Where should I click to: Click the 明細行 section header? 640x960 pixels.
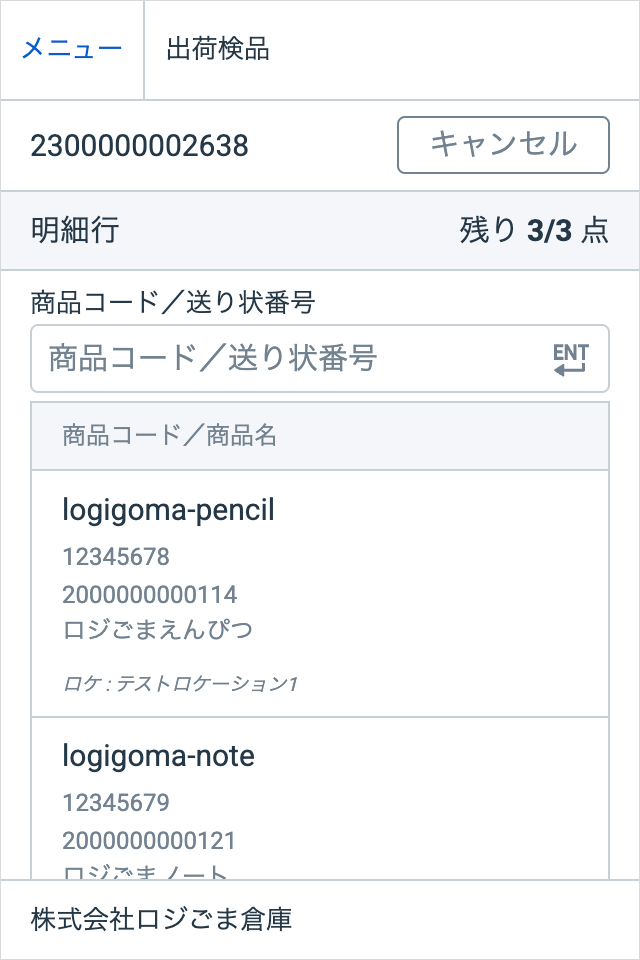(75, 231)
